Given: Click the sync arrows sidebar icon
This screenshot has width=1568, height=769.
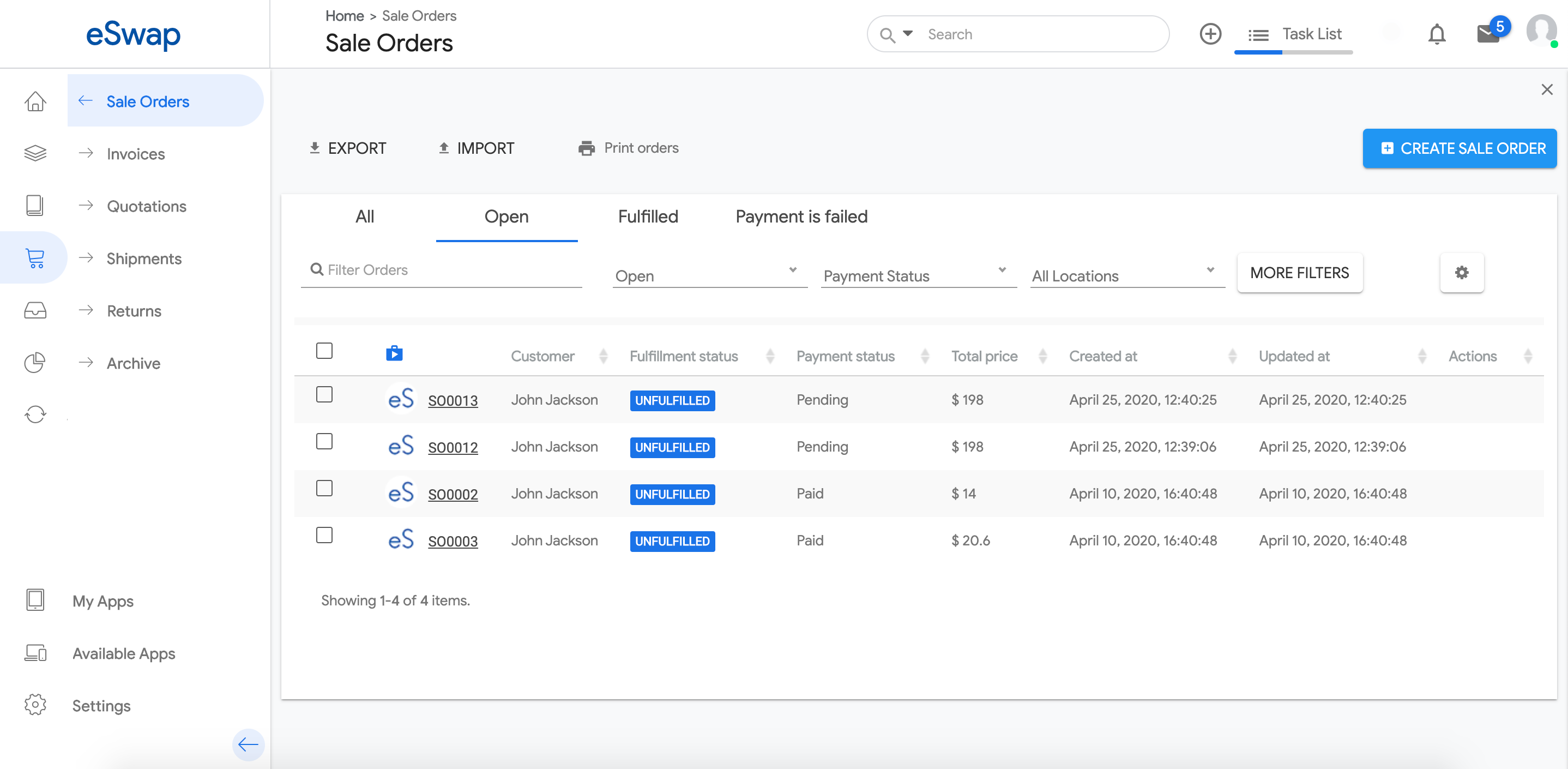Looking at the screenshot, I should tap(35, 414).
